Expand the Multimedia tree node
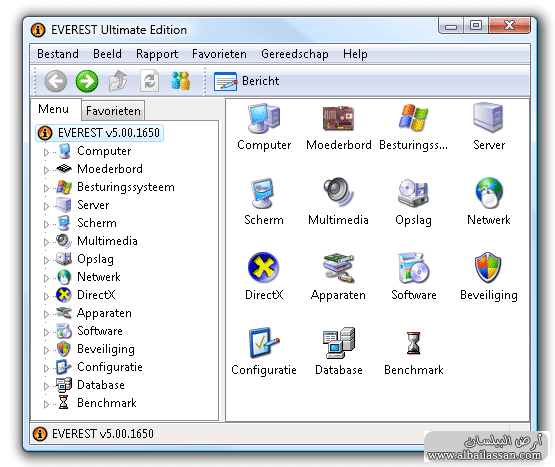555x467 pixels. pyautogui.click(x=46, y=242)
